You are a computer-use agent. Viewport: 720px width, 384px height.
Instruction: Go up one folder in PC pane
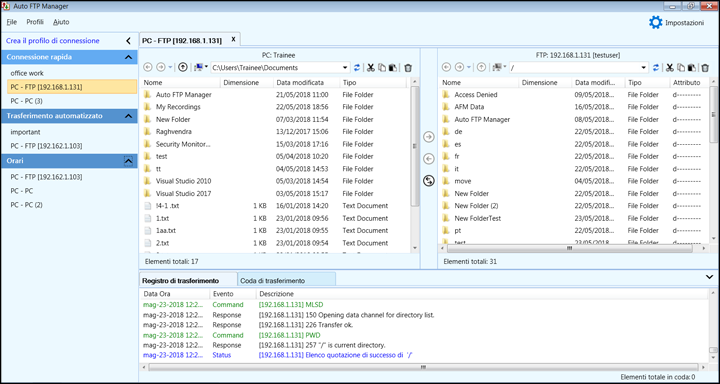[x=183, y=68]
